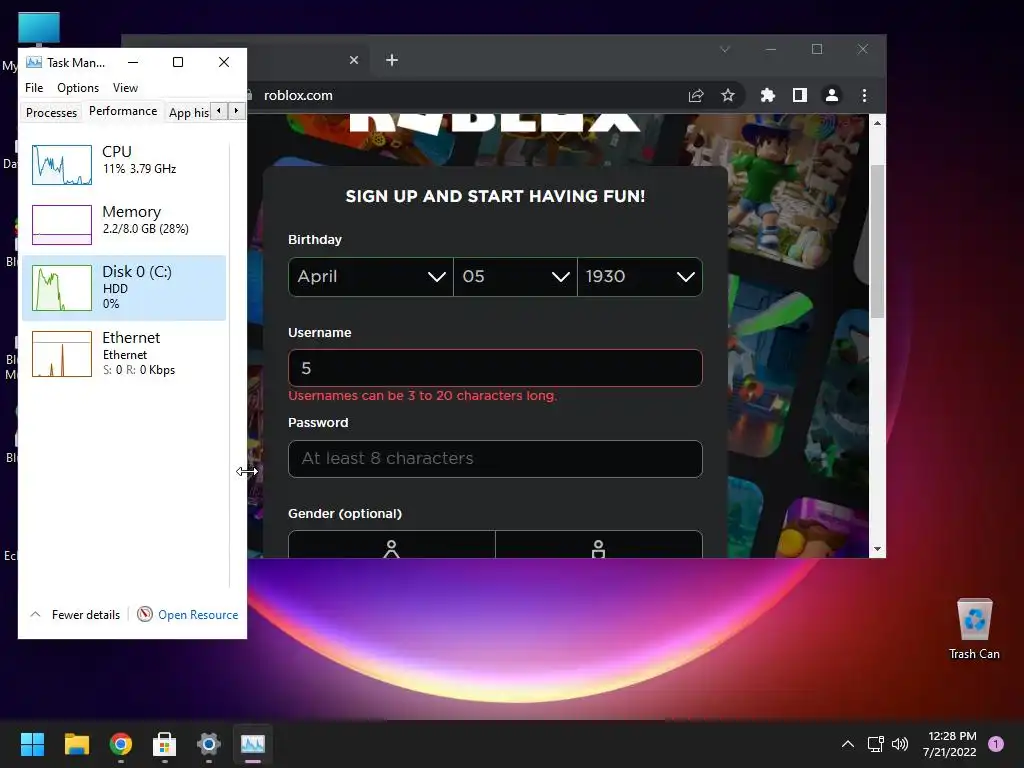This screenshot has width=1024, height=768.
Task: Open Microsoft Store from the taskbar
Action: point(165,744)
